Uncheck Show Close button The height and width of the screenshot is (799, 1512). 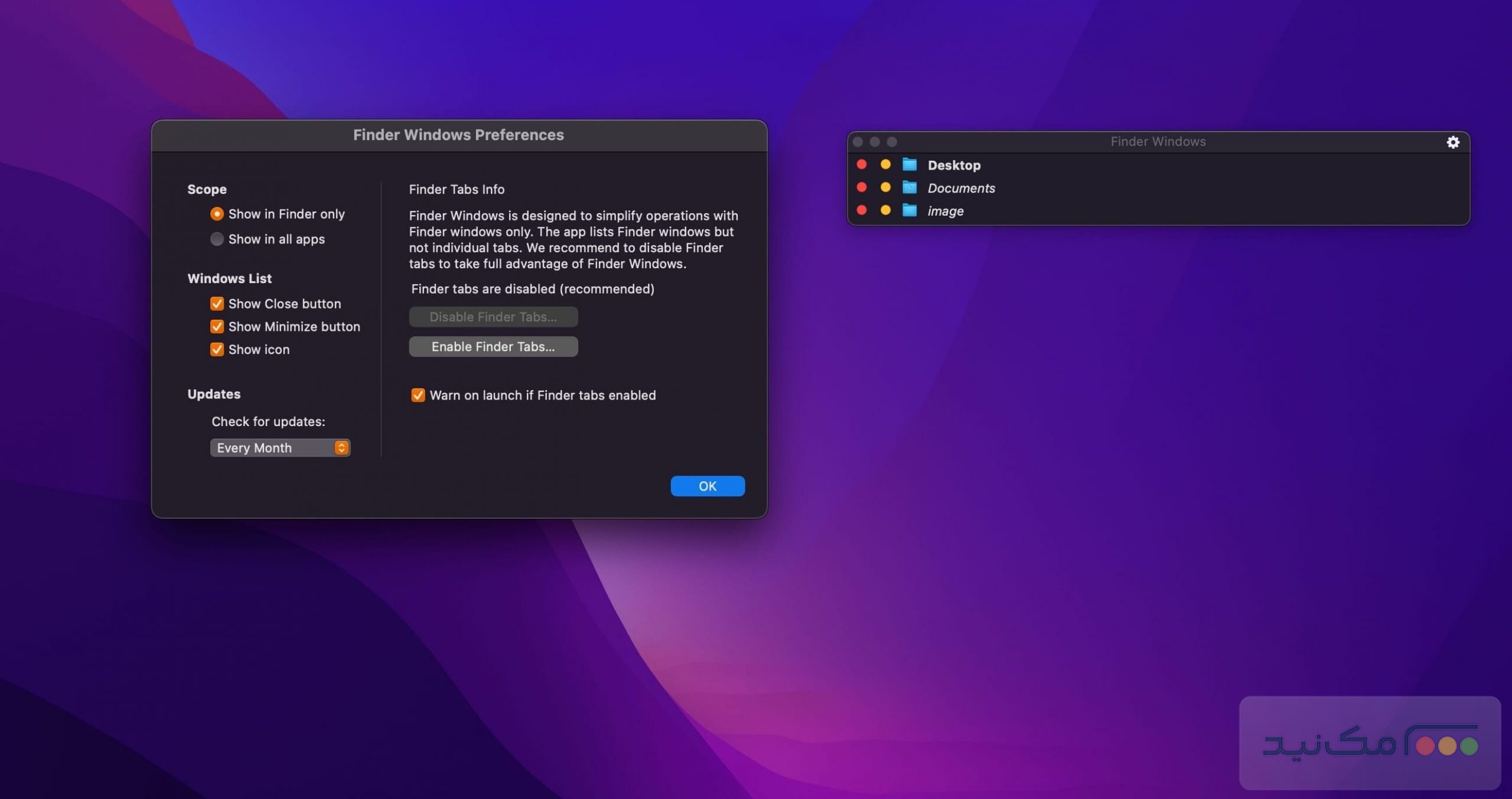pyautogui.click(x=217, y=303)
